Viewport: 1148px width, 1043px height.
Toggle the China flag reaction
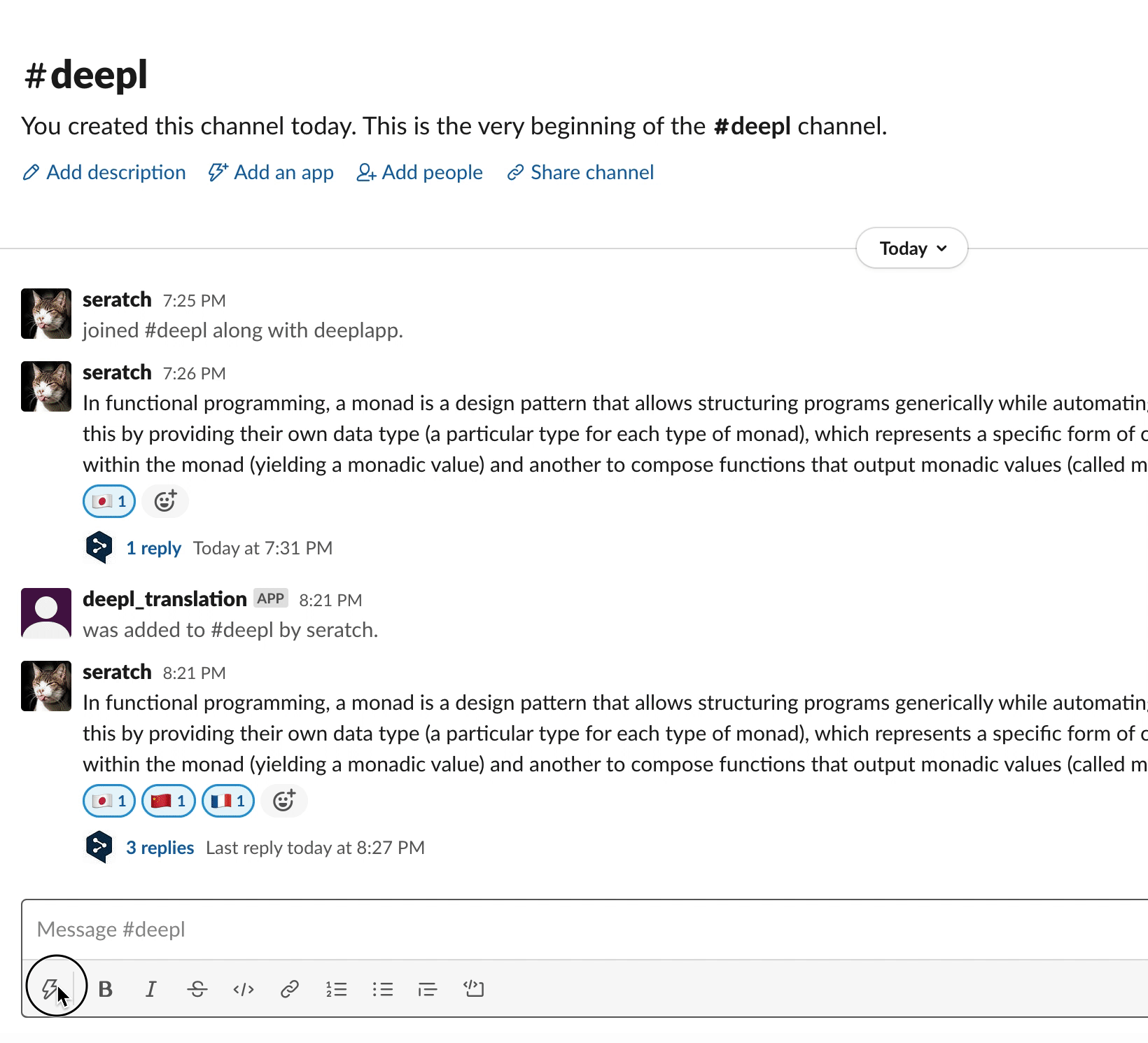[x=168, y=801]
